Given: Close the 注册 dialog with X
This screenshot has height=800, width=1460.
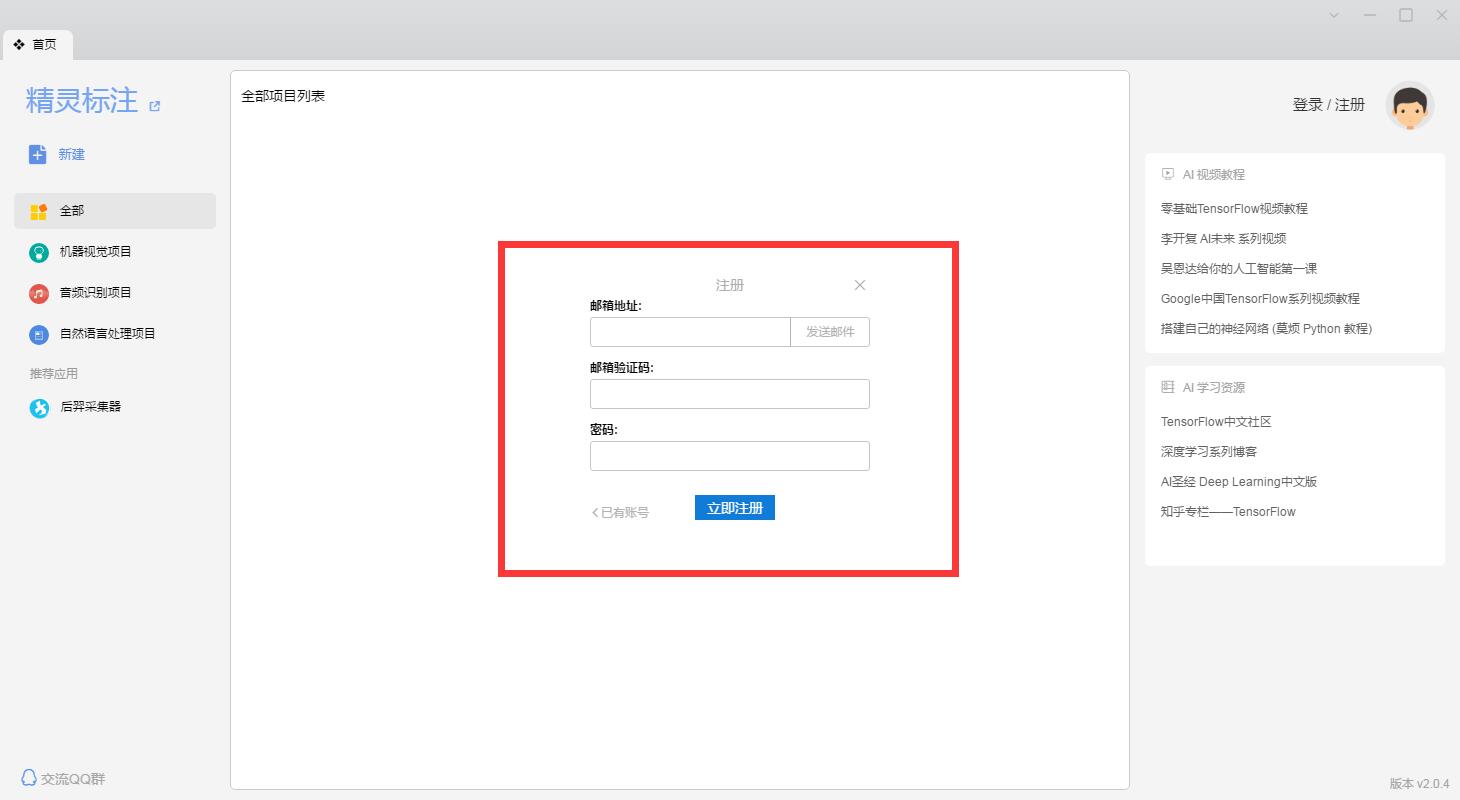Looking at the screenshot, I should click(860, 285).
